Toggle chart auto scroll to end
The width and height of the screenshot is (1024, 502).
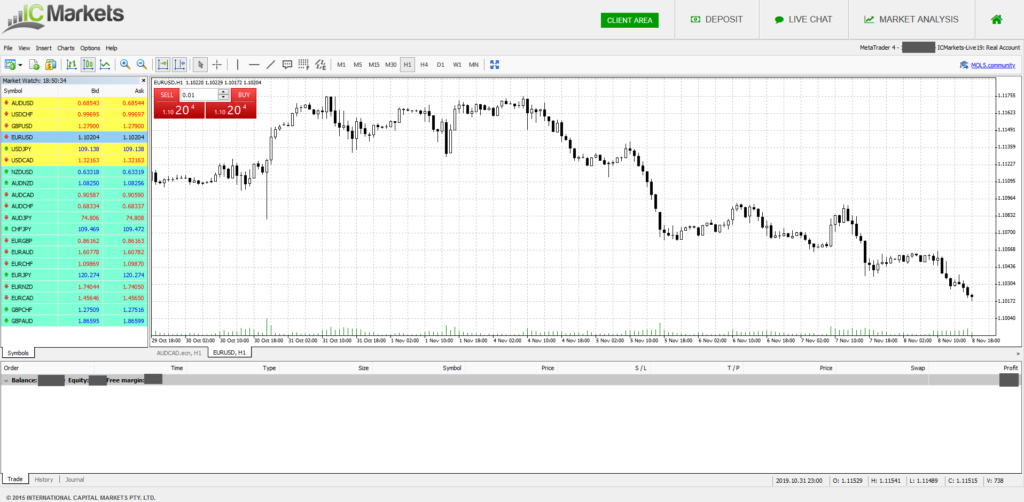coord(163,65)
